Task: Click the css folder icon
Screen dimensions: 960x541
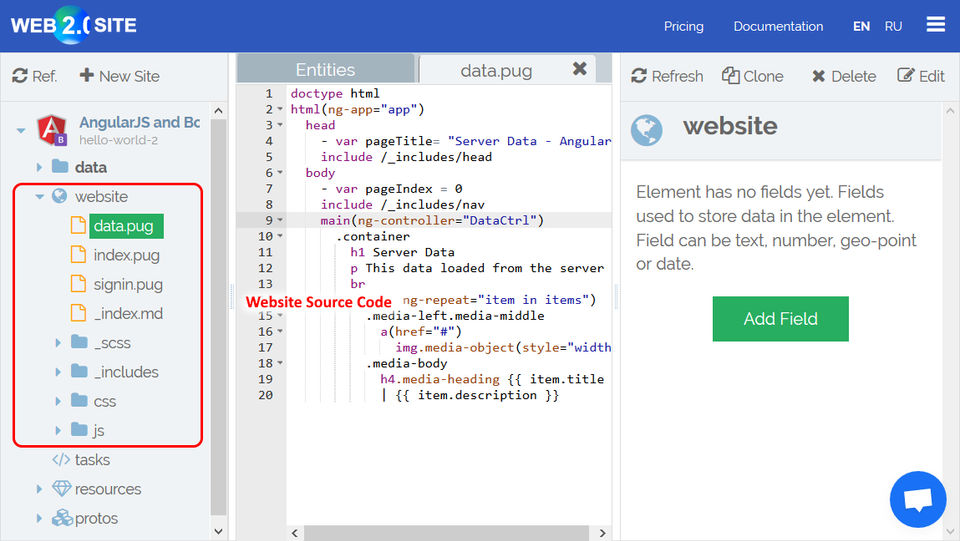Action: [x=79, y=400]
